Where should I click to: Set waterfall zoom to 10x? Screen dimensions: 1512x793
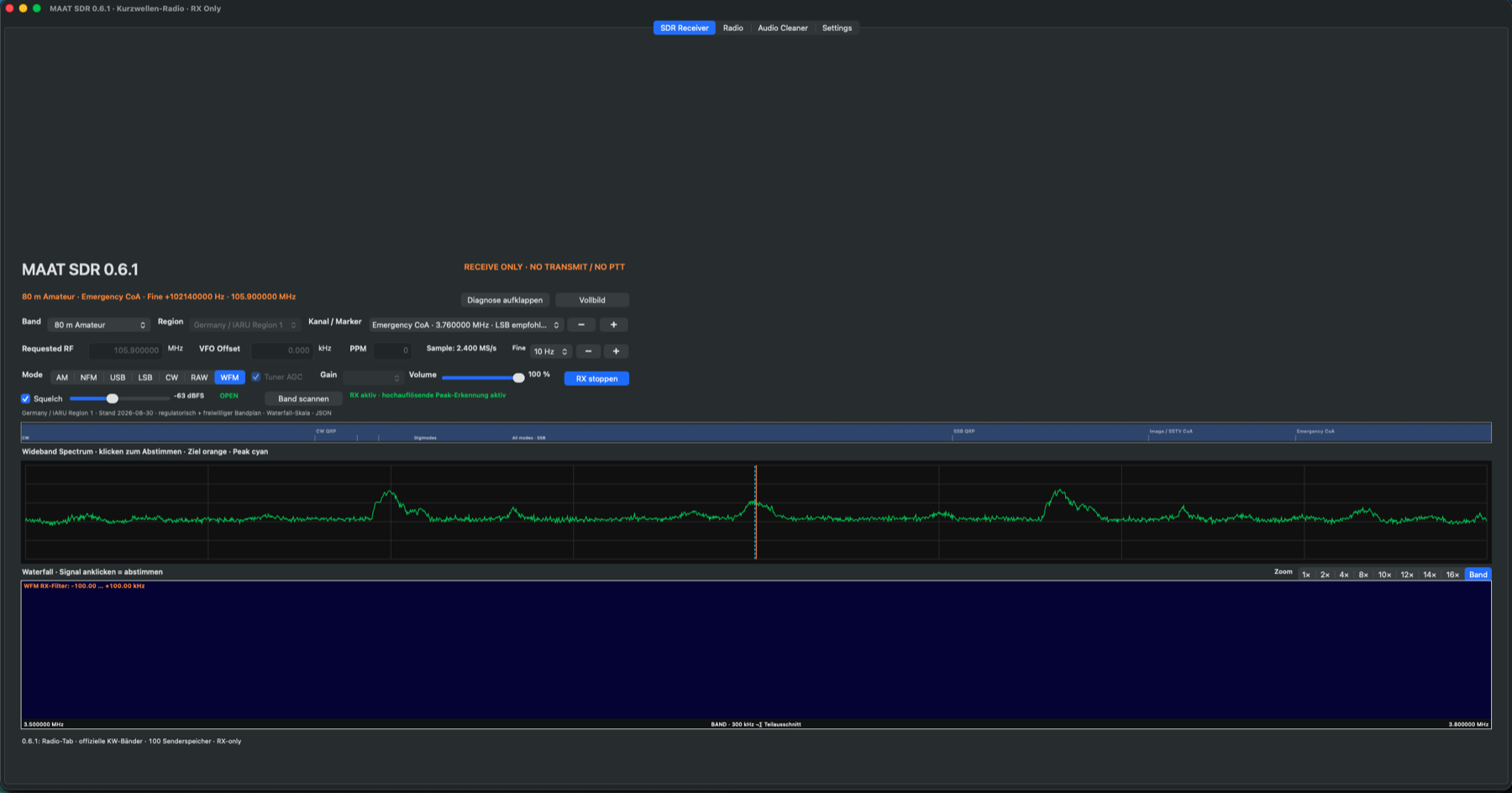coord(1384,575)
